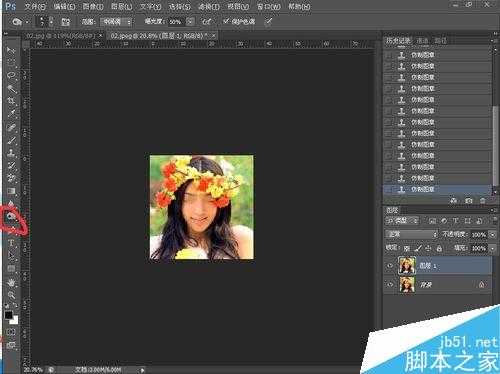Select the Eyedropper tool
The image size is (500, 374).
click(x=11, y=114)
